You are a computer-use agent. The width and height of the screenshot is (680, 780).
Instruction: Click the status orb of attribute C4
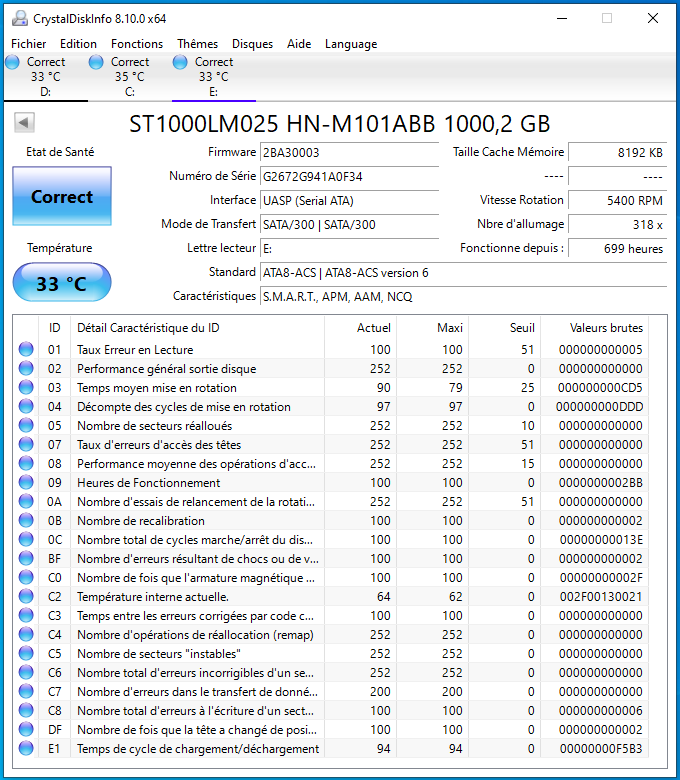(x=26, y=634)
